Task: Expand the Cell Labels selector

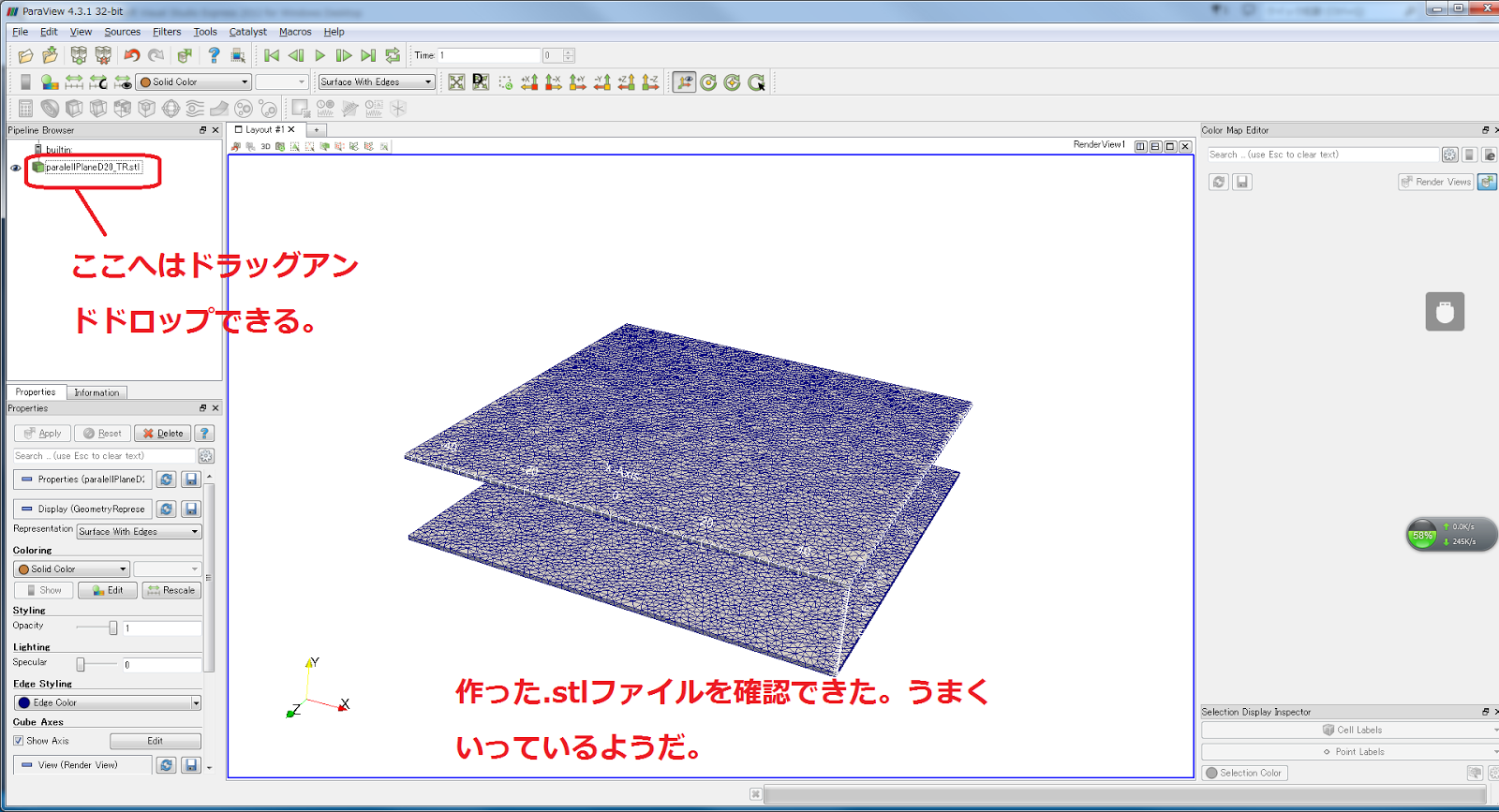Action: (1349, 730)
